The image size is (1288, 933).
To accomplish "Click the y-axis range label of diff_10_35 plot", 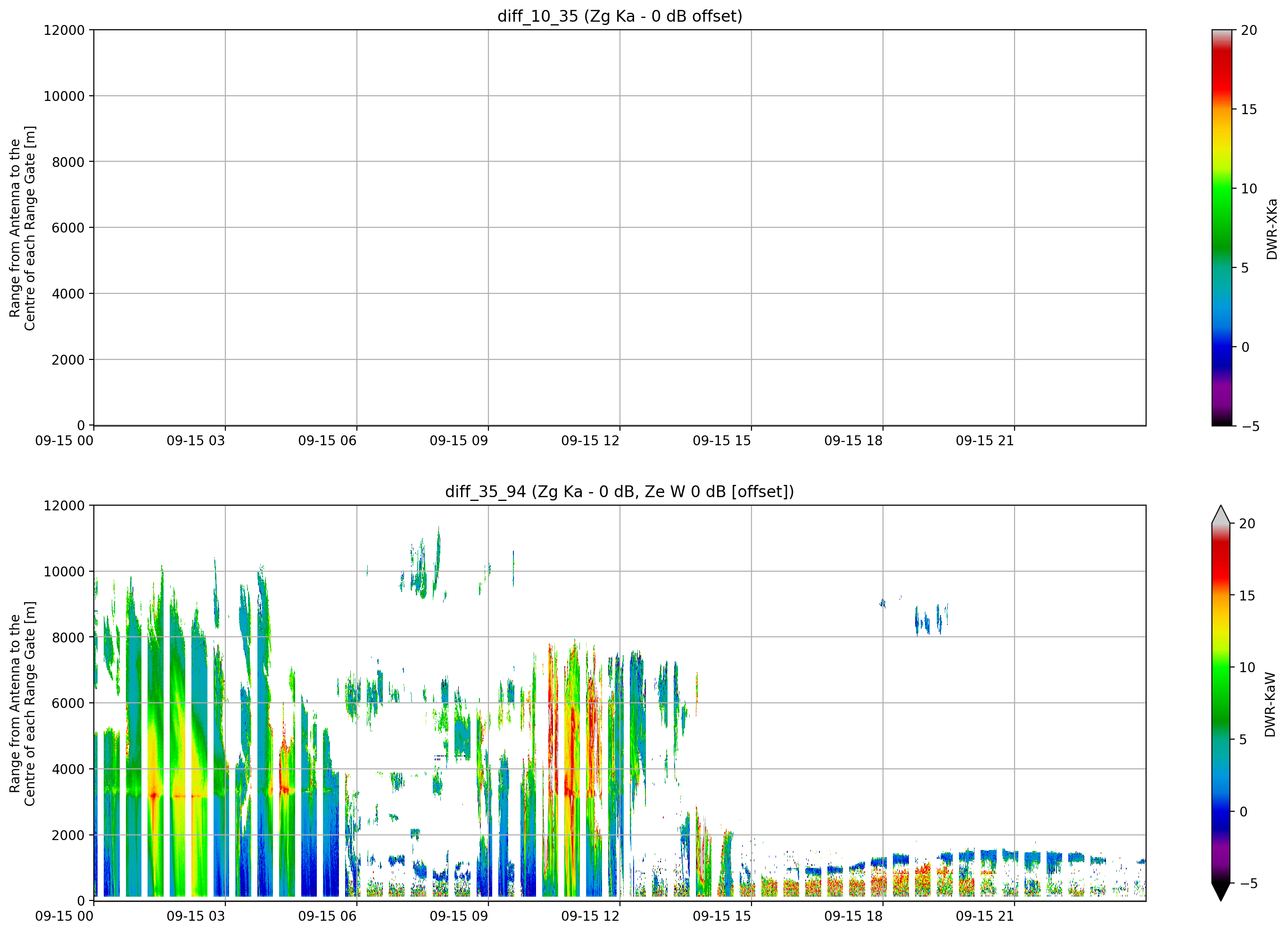I will click(x=23, y=228).
